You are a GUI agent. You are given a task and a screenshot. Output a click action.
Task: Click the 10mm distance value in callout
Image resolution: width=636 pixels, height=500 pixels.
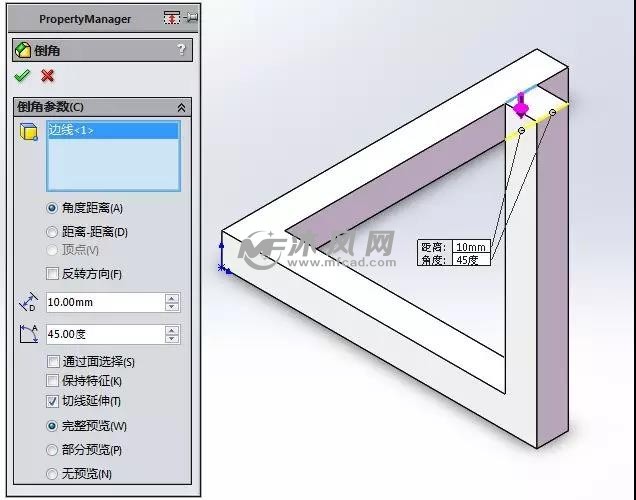coord(471,247)
